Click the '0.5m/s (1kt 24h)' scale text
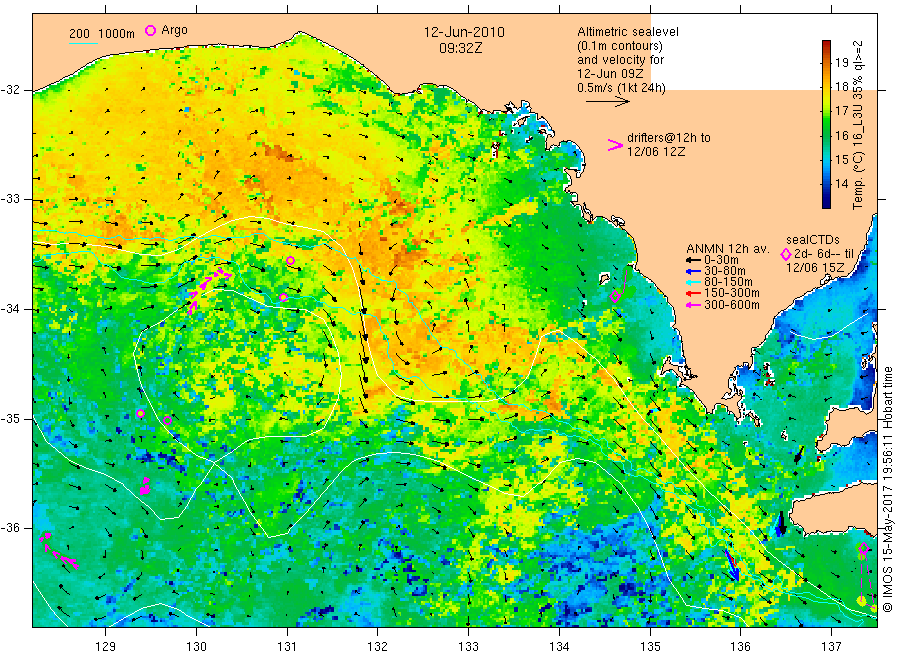 [x=622, y=88]
